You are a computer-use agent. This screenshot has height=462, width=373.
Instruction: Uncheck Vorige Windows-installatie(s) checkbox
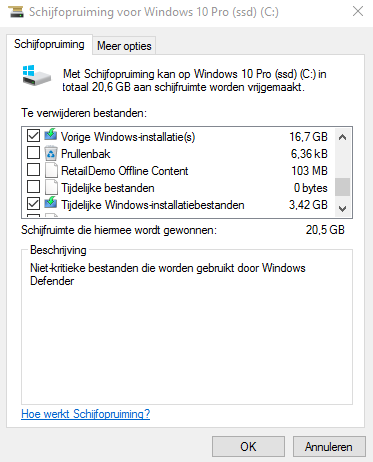[33, 136]
